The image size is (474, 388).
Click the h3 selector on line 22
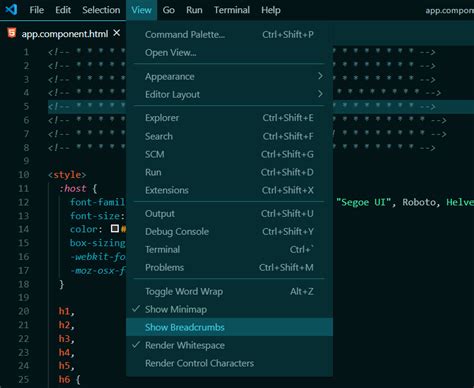[64, 338]
